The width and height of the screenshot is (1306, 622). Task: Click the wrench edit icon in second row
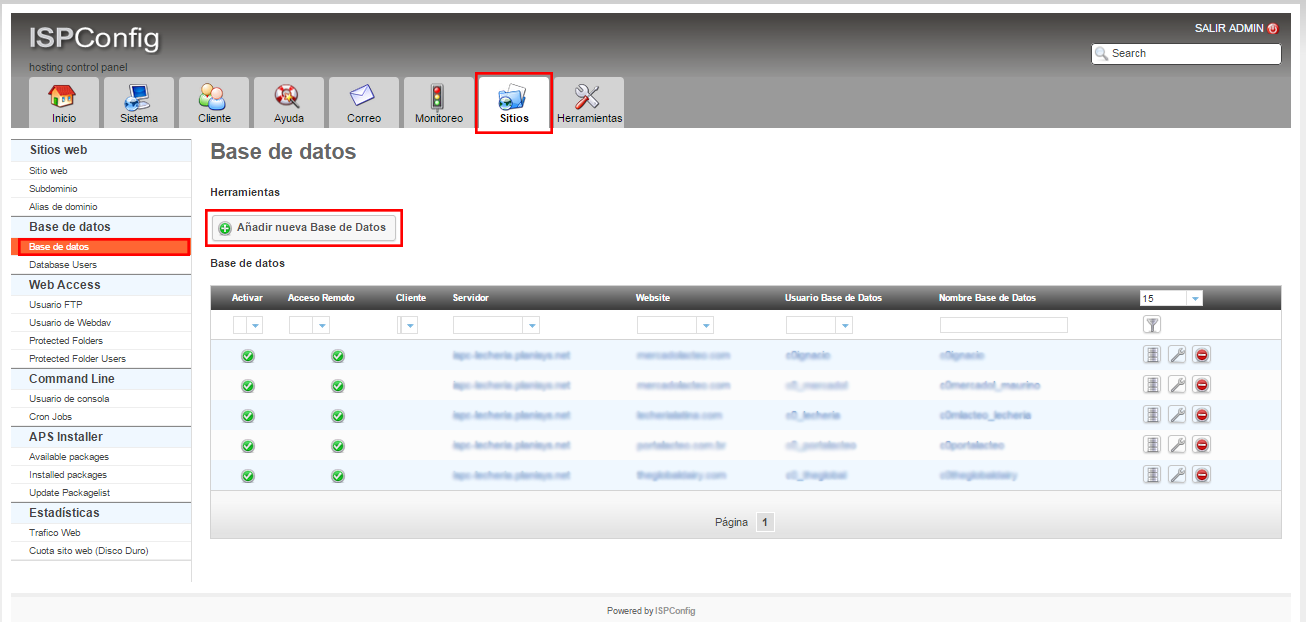click(1177, 385)
